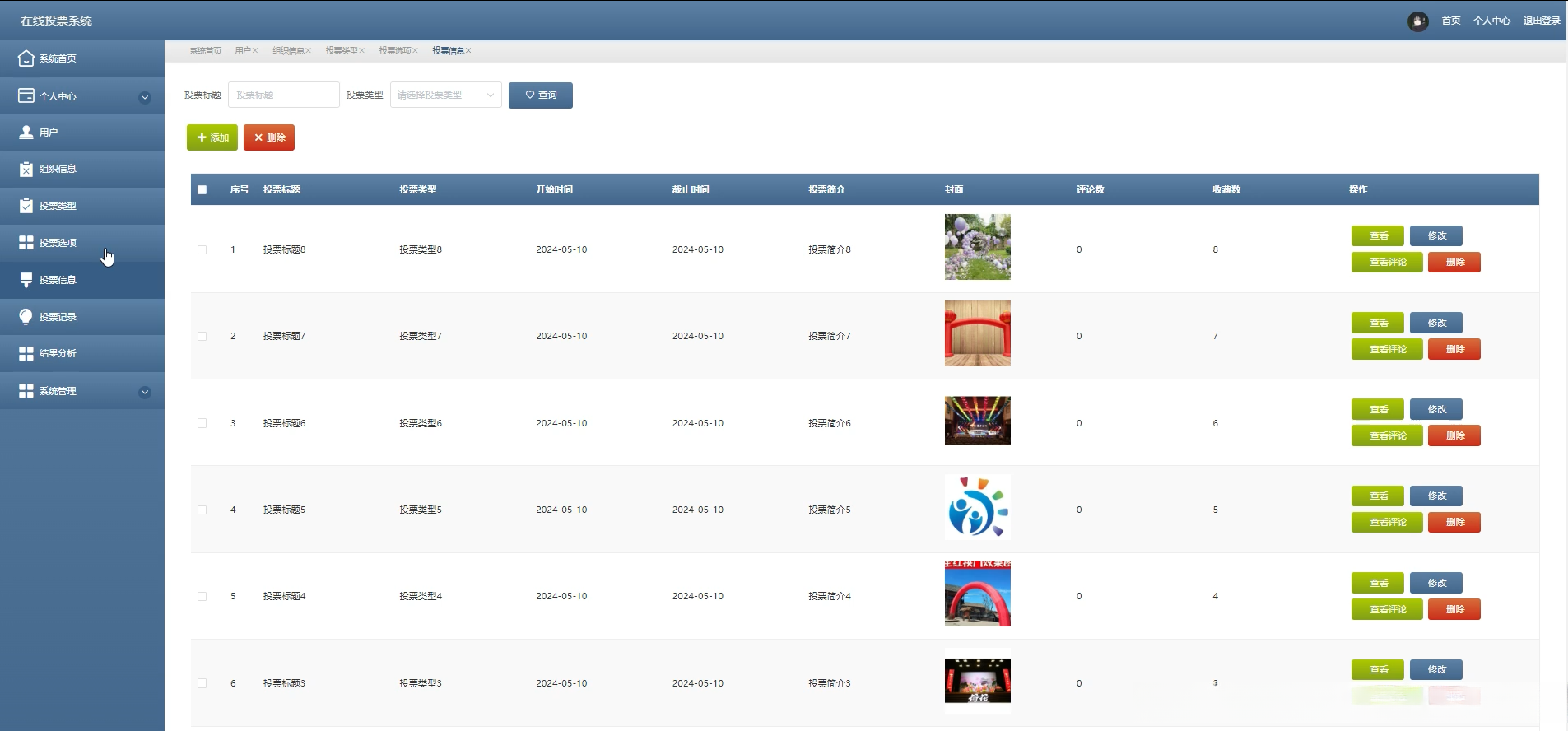
Task: Click the 查询 search button
Action: (x=541, y=95)
